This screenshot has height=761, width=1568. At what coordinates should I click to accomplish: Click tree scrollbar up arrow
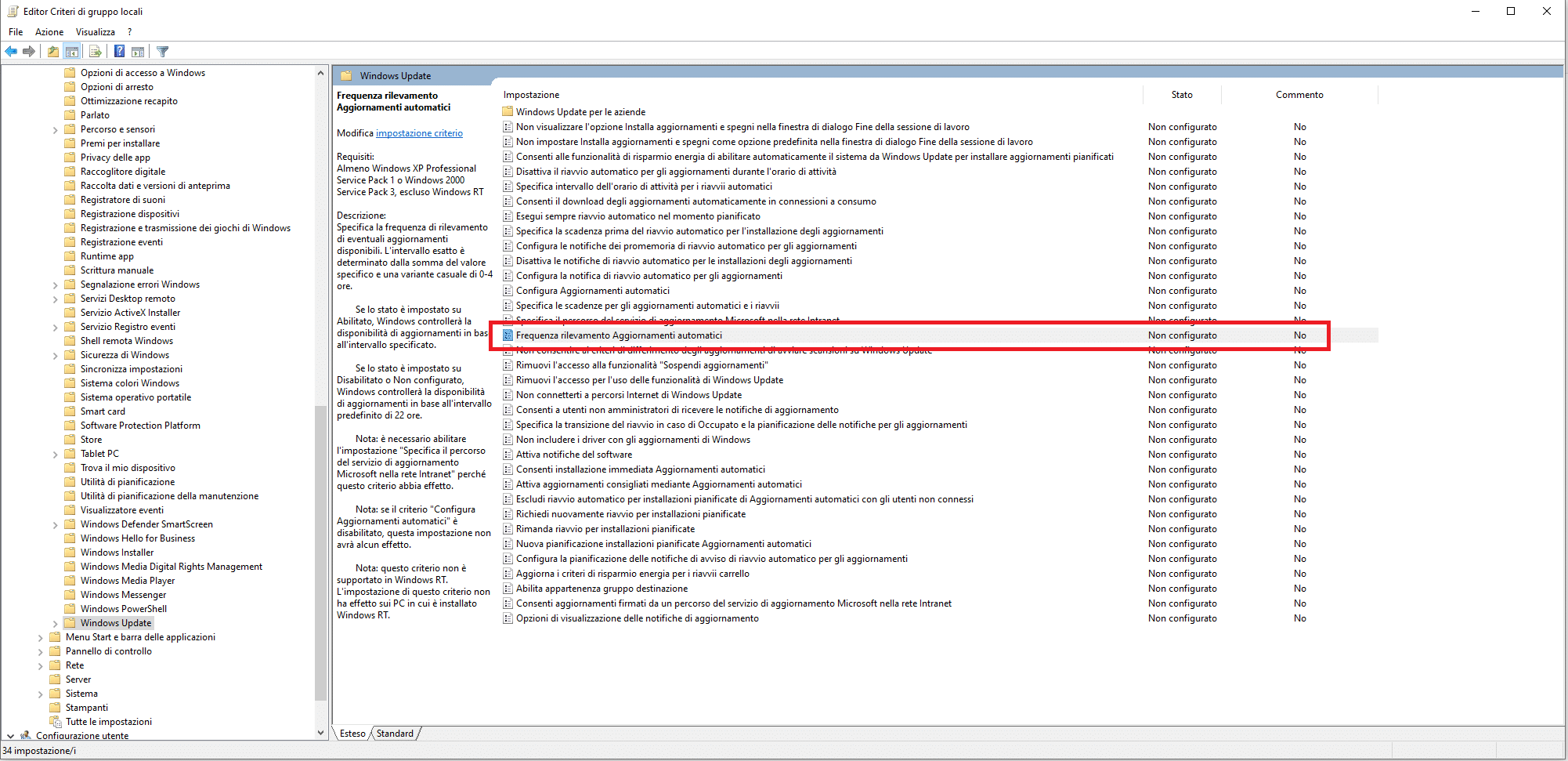pyautogui.click(x=320, y=73)
